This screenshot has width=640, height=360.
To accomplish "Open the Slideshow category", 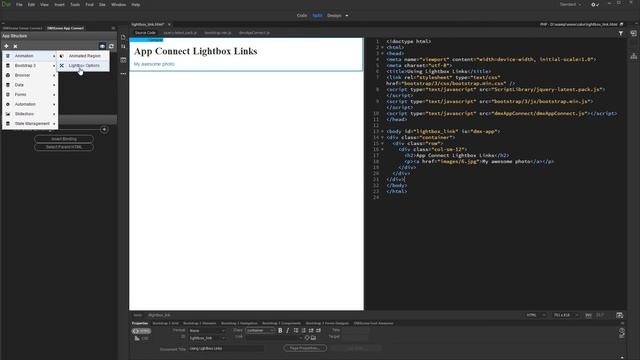I will [x=30, y=114].
